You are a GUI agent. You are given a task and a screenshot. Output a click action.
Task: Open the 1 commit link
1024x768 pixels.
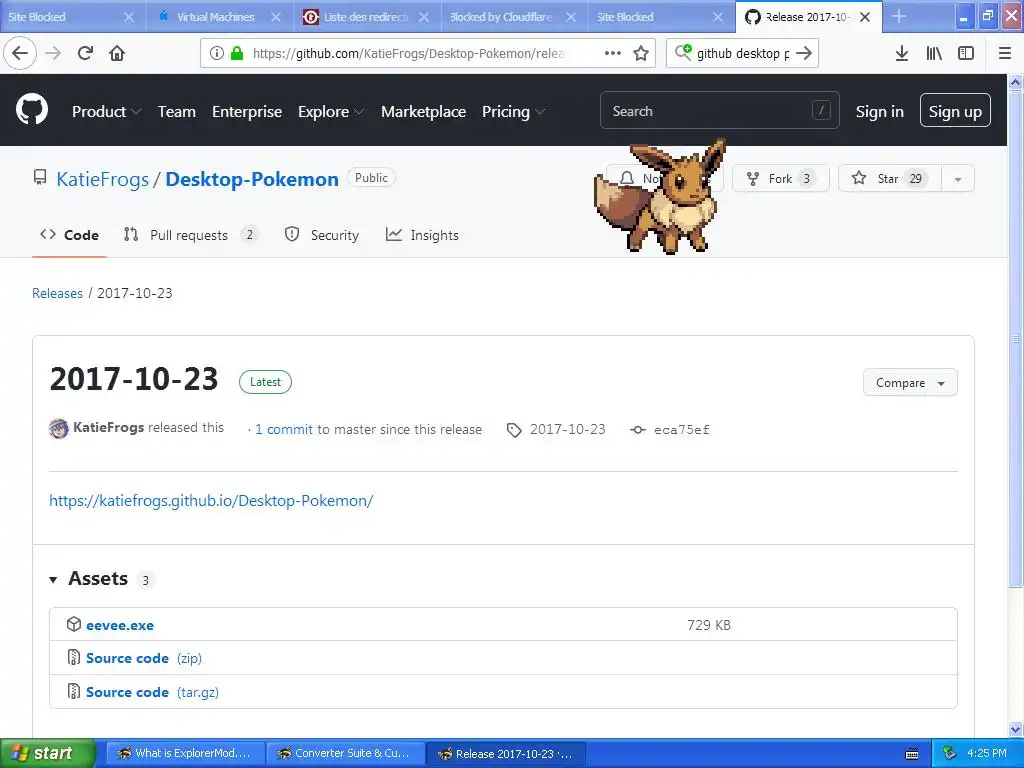coord(283,430)
